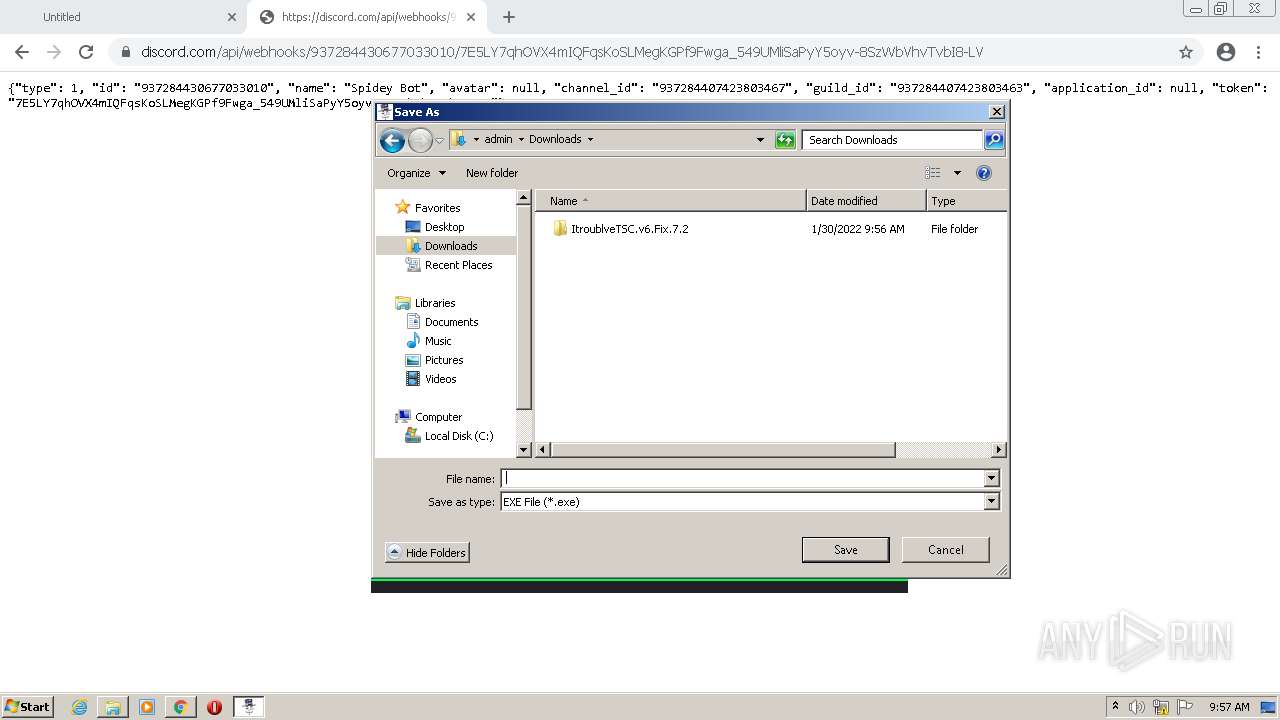Open the Organize menu
The image size is (1280, 720).
pos(416,173)
